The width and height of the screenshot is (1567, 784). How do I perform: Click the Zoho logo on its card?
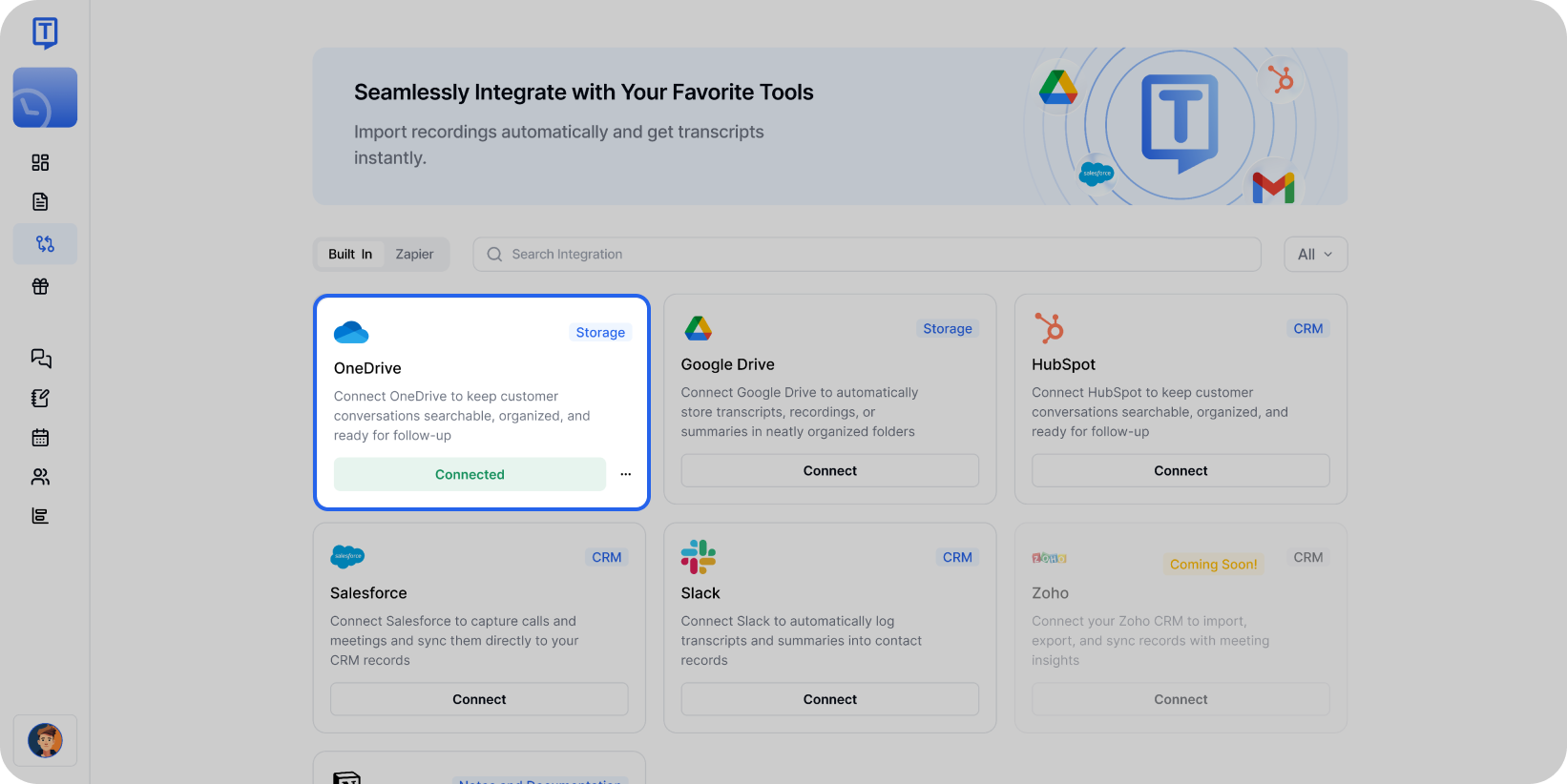click(x=1049, y=558)
